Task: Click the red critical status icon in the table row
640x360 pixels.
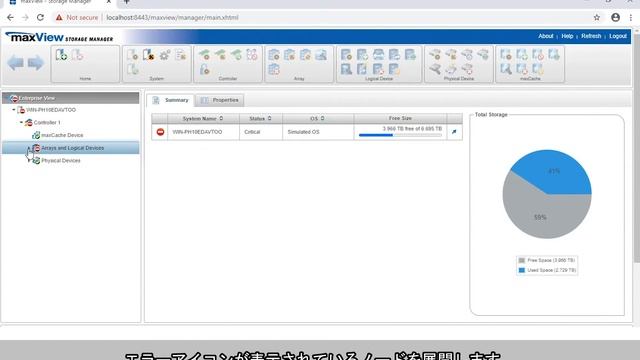Action: pos(160,132)
